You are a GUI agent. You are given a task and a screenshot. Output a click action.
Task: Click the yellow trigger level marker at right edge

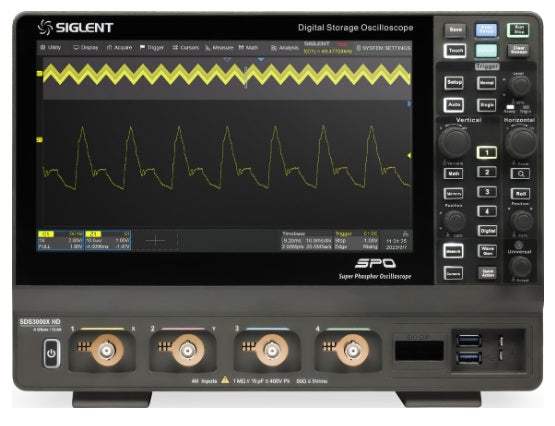tap(409, 155)
